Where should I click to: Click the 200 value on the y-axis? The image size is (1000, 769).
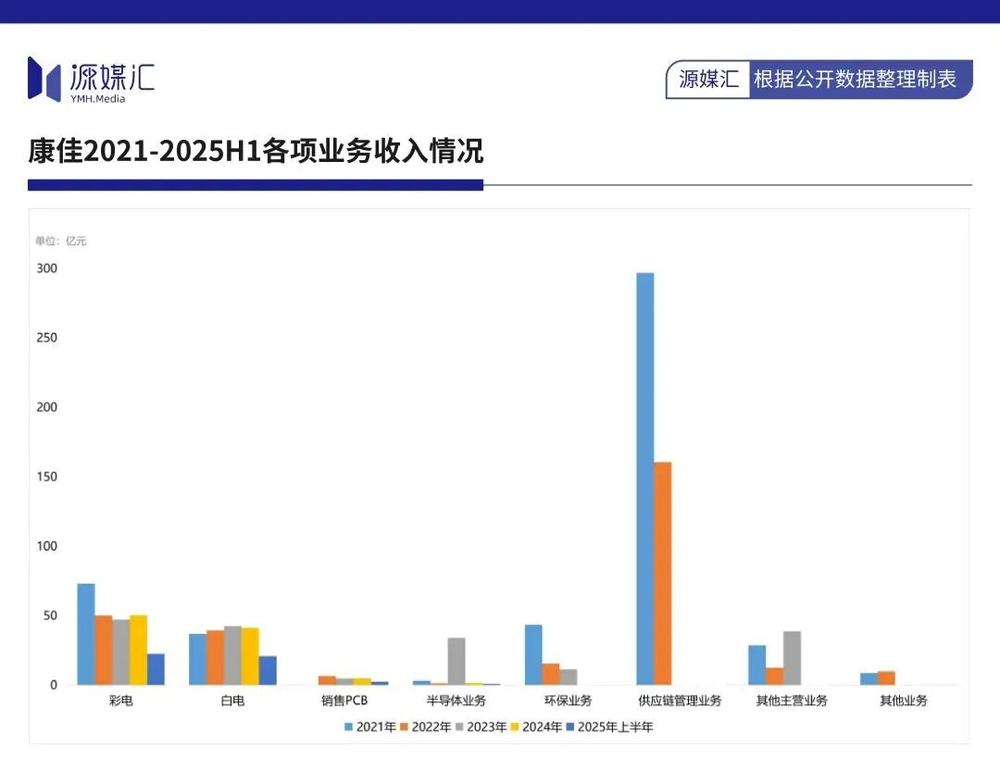47,407
